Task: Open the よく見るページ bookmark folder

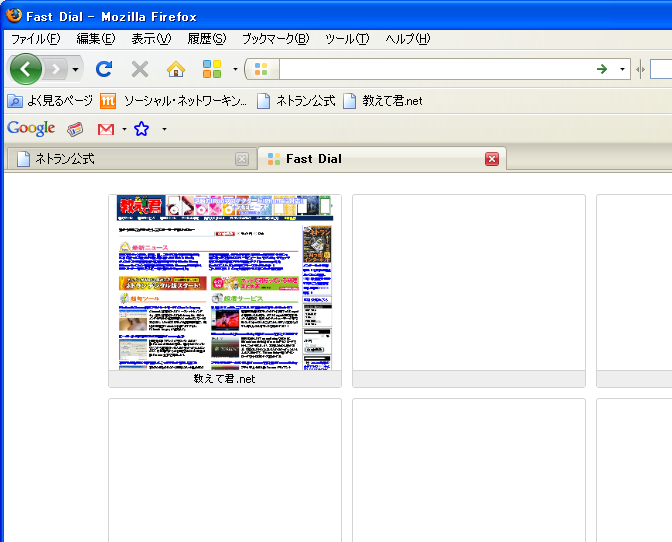Action: click(50, 101)
